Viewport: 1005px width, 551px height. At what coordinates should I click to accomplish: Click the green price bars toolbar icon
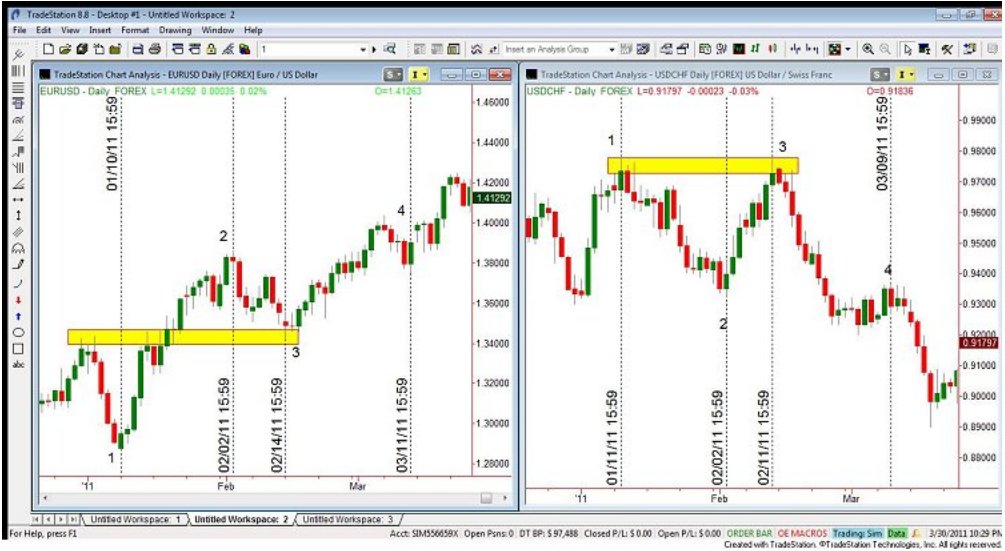click(x=756, y=49)
